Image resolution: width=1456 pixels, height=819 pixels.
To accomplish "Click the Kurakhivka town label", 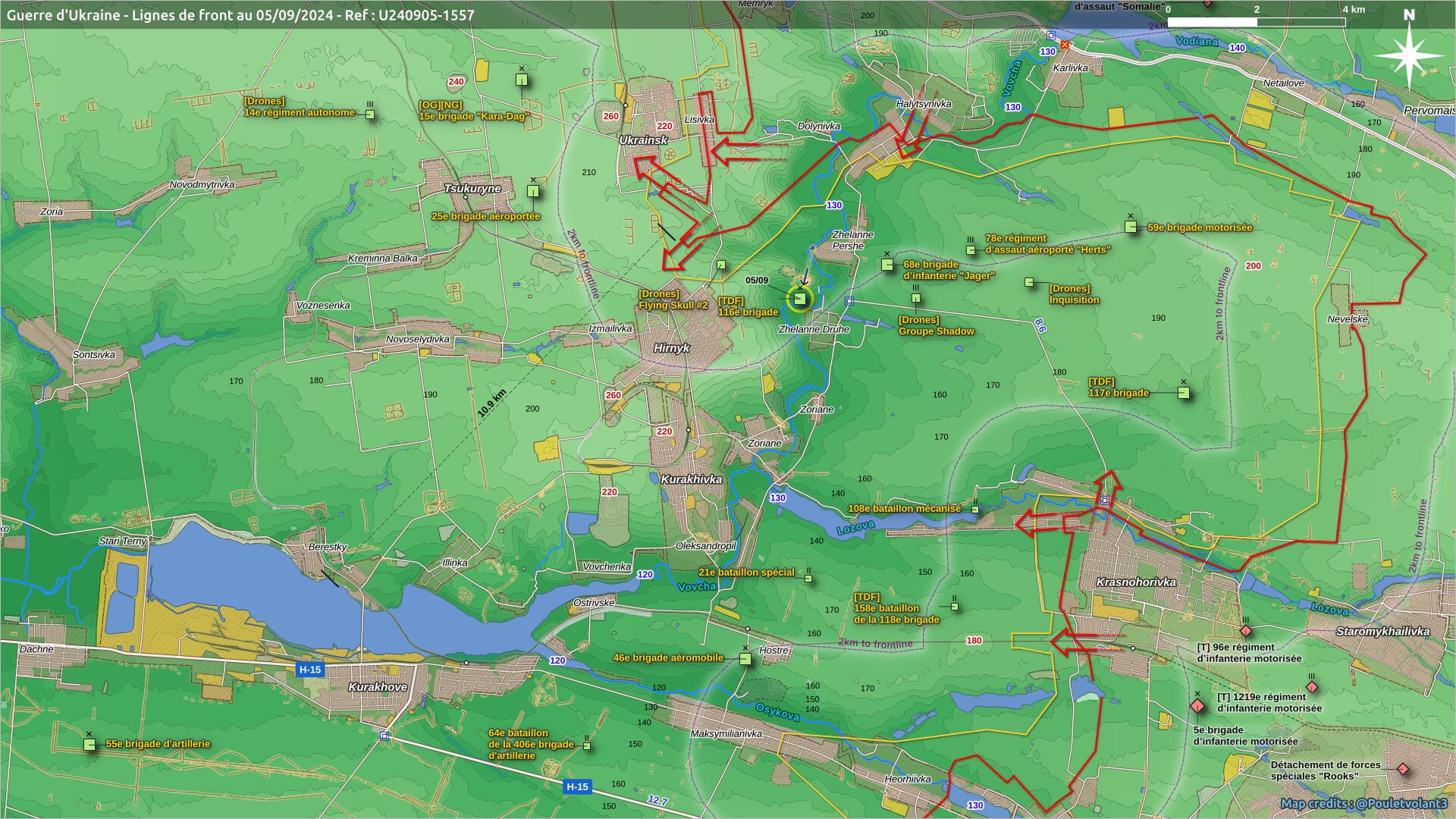I will tap(691, 479).
